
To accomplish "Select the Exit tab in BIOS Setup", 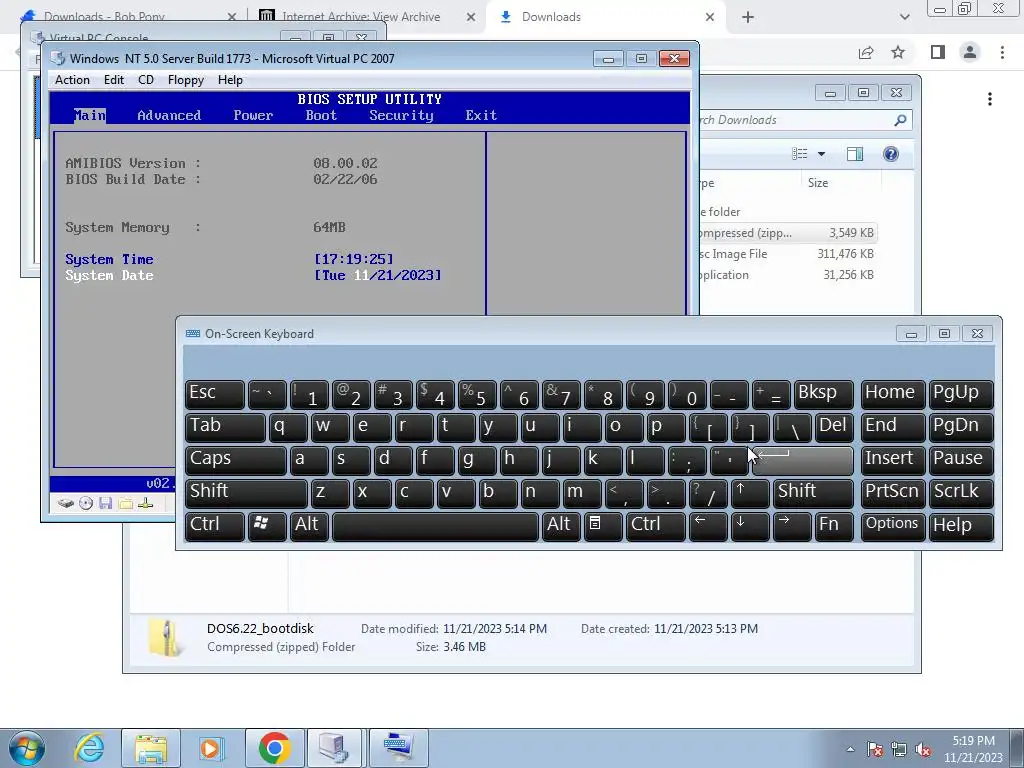I will coord(481,116).
